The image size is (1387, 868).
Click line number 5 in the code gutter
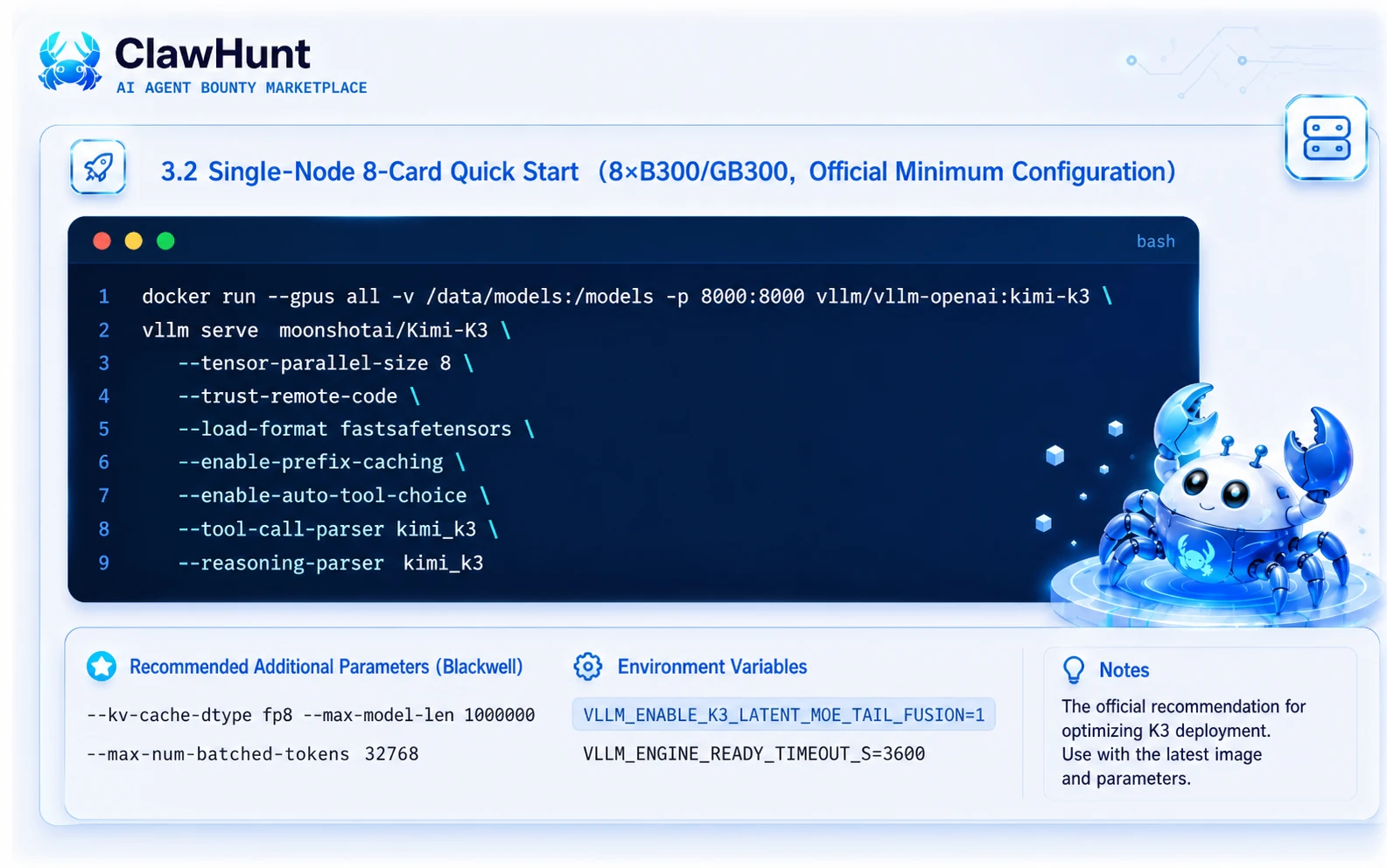[104, 429]
